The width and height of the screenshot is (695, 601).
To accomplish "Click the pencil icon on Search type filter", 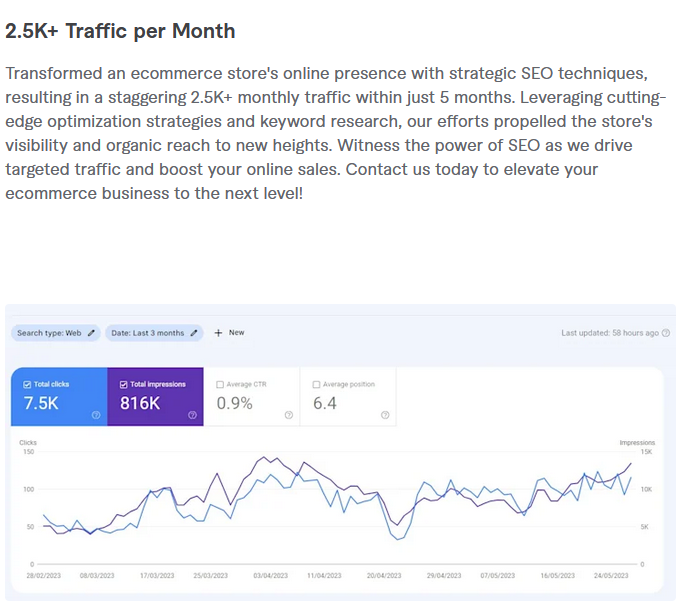I will (92, 333).
